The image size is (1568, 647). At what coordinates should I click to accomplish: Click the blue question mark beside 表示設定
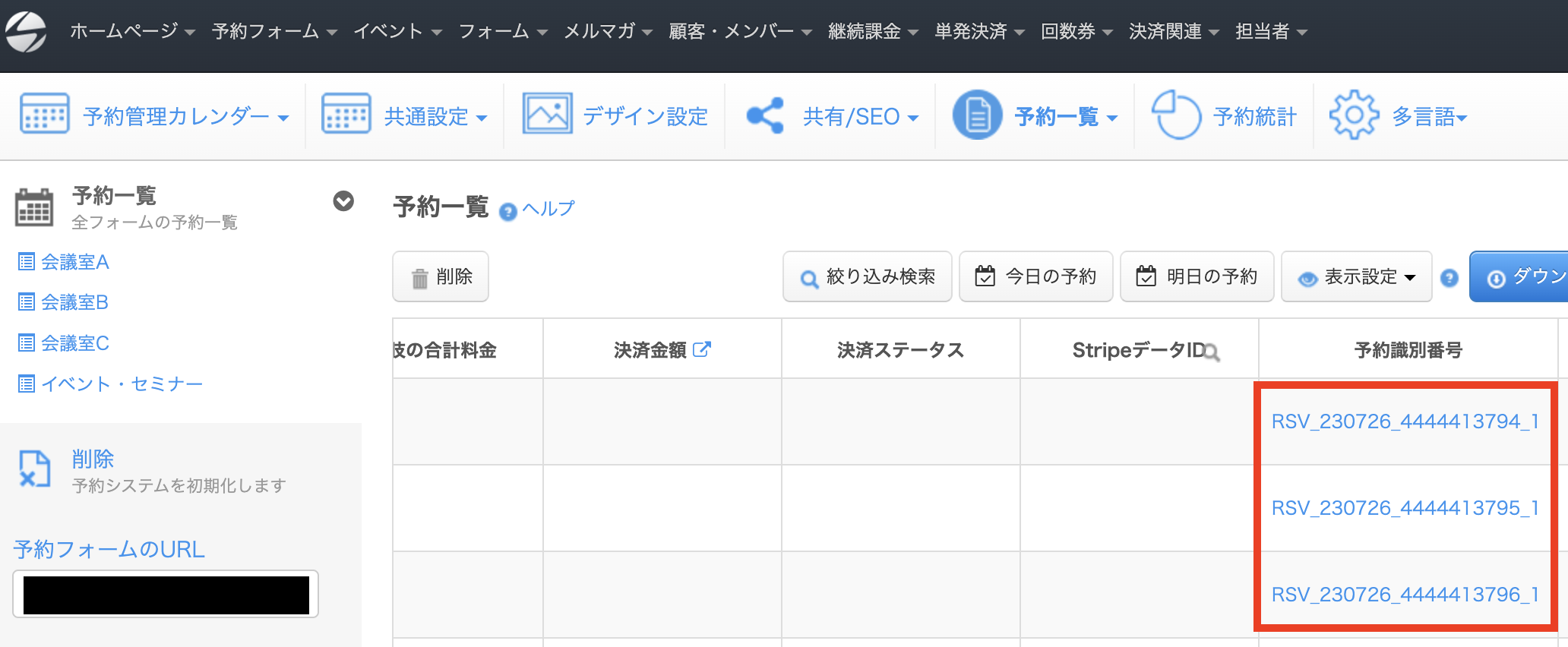click(x=1449, y=278)
